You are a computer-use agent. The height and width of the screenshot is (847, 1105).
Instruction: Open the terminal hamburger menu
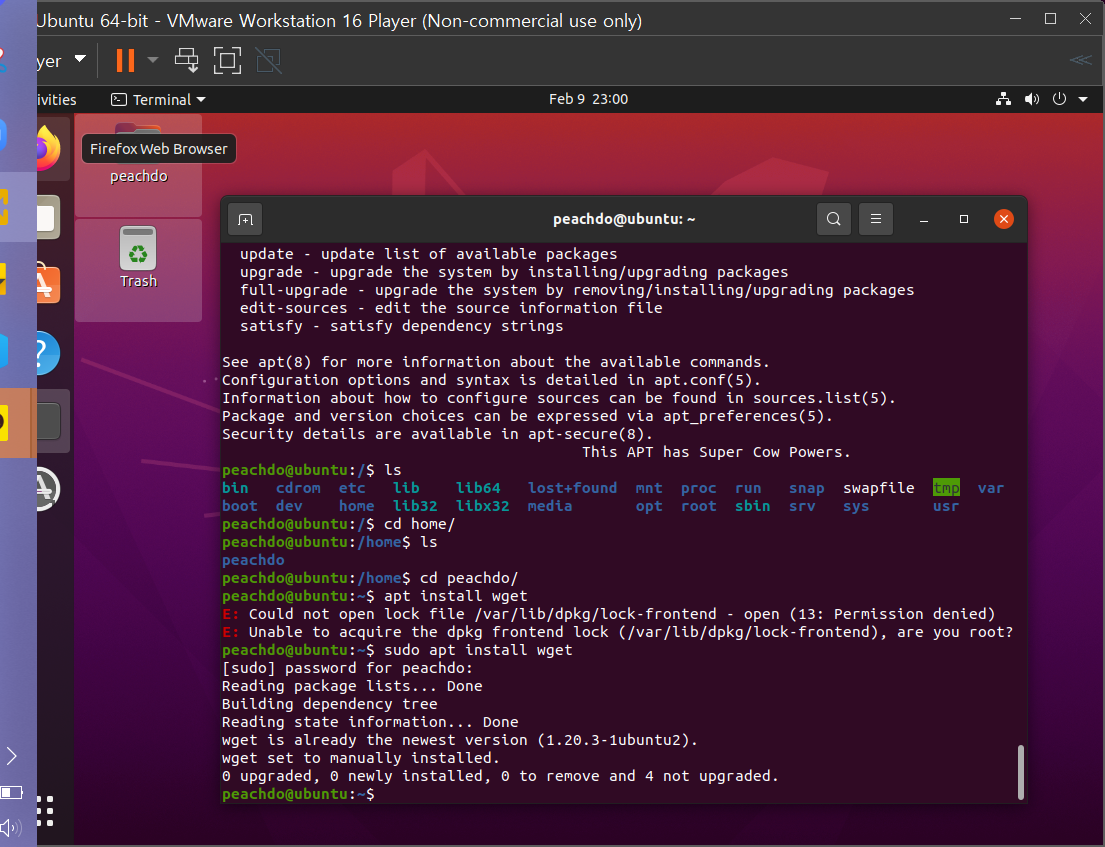(x=876, y=219)
